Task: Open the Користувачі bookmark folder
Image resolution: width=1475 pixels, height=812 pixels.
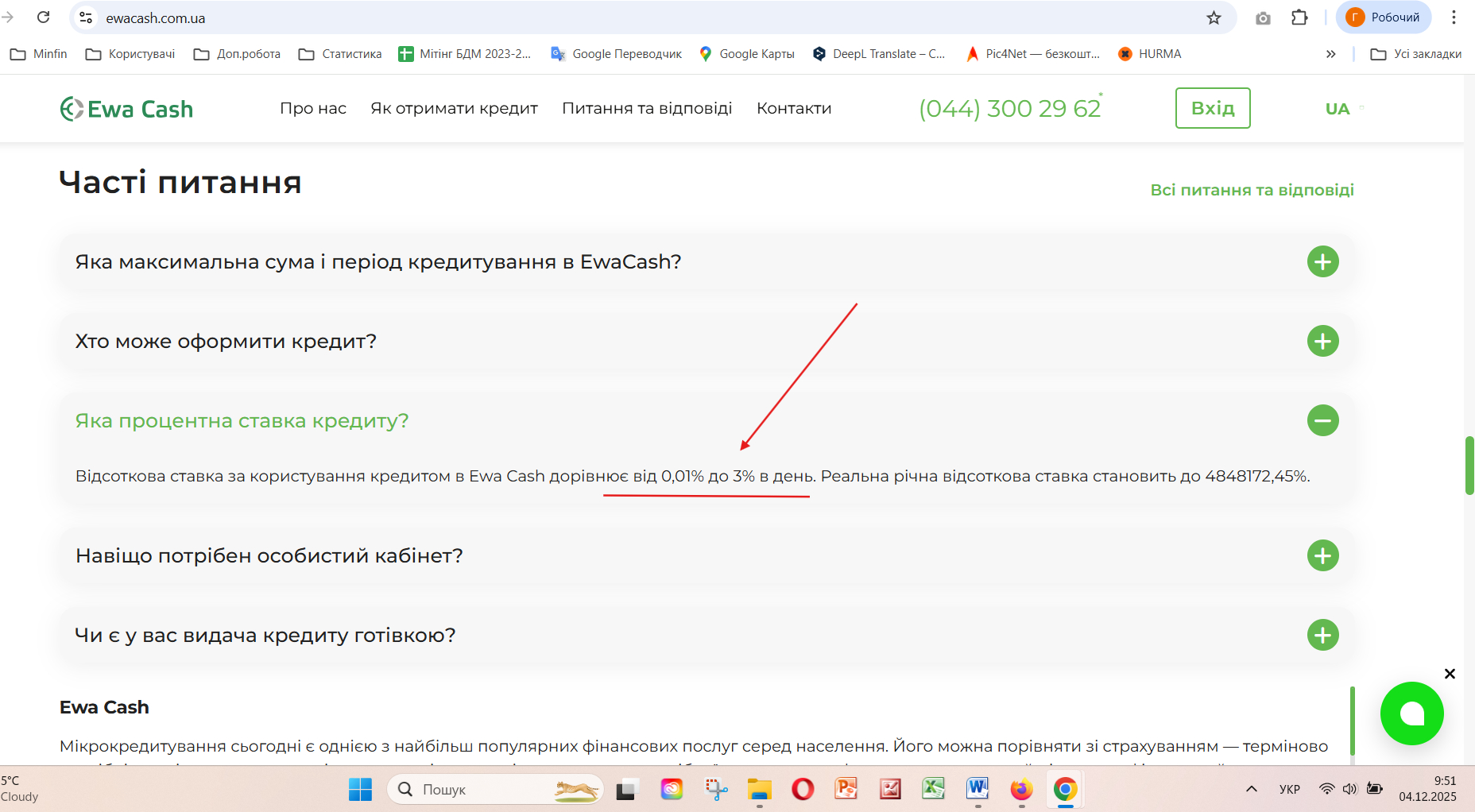Action: point(130,54)
